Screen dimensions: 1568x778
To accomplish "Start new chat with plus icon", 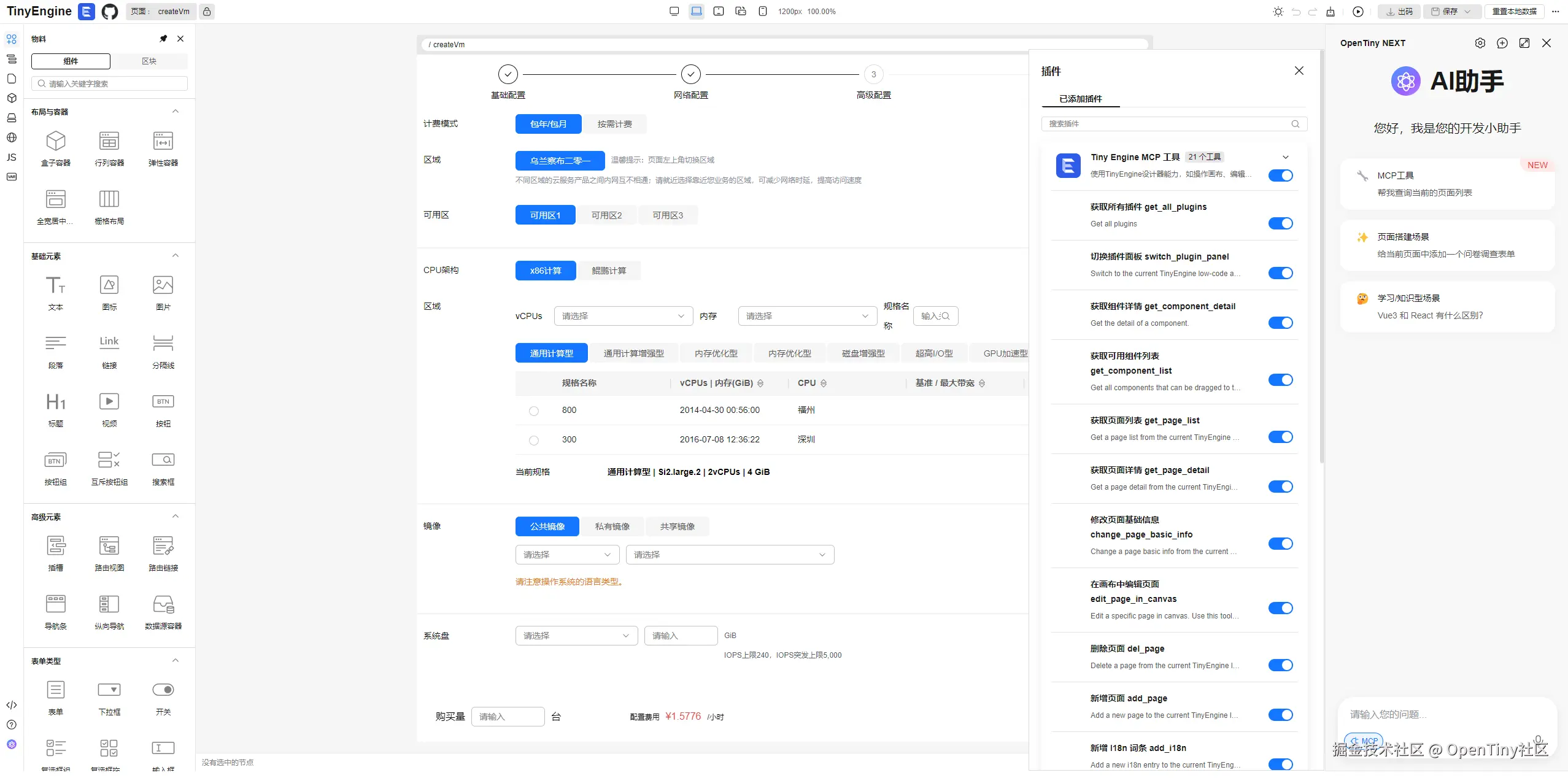I will [x=1502, y=43].
